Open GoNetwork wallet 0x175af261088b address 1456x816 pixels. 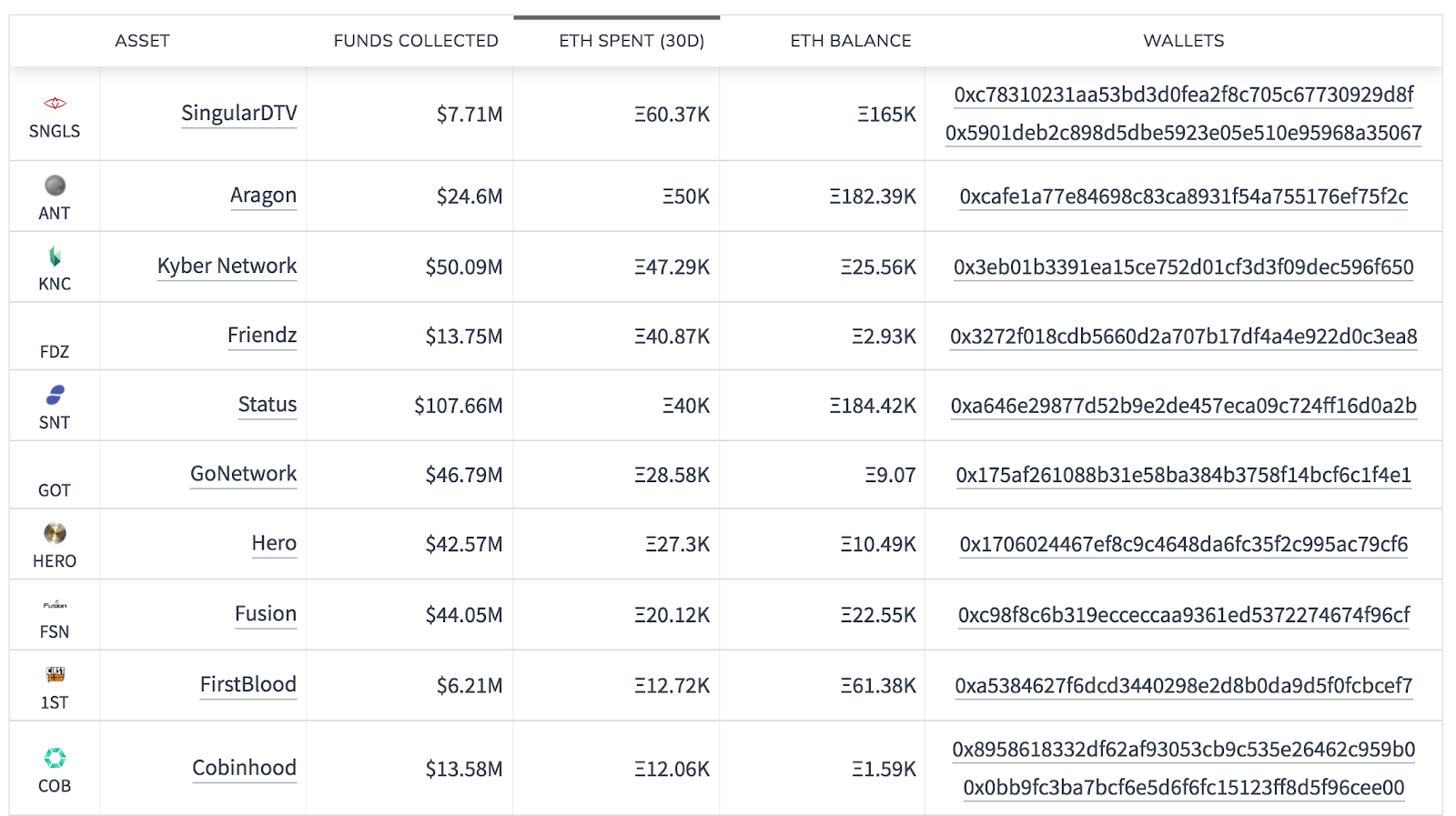click(x=1184, y=475)
